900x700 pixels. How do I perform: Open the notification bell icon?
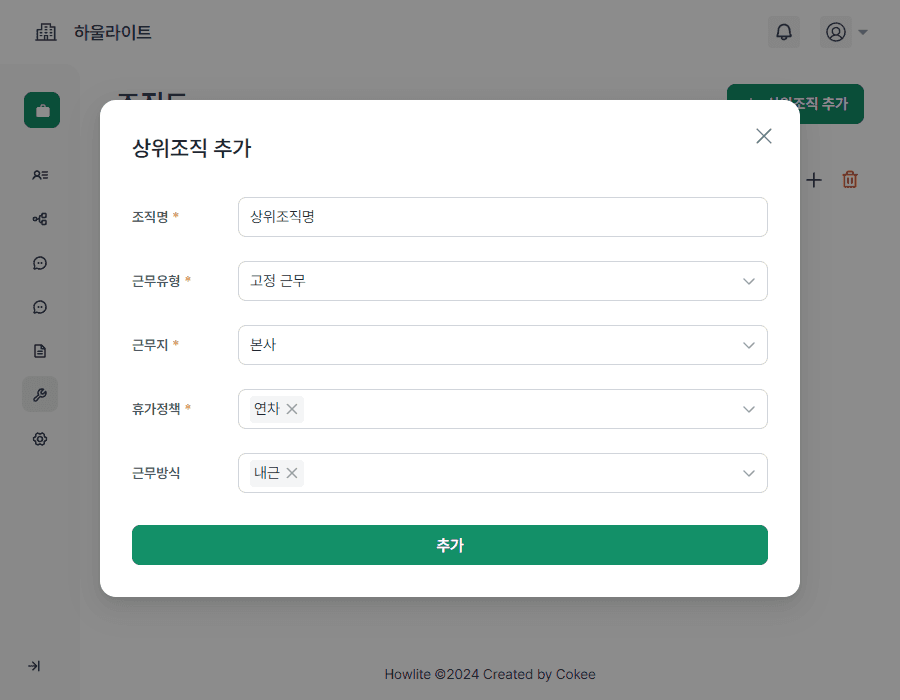[x=783, y=31]
